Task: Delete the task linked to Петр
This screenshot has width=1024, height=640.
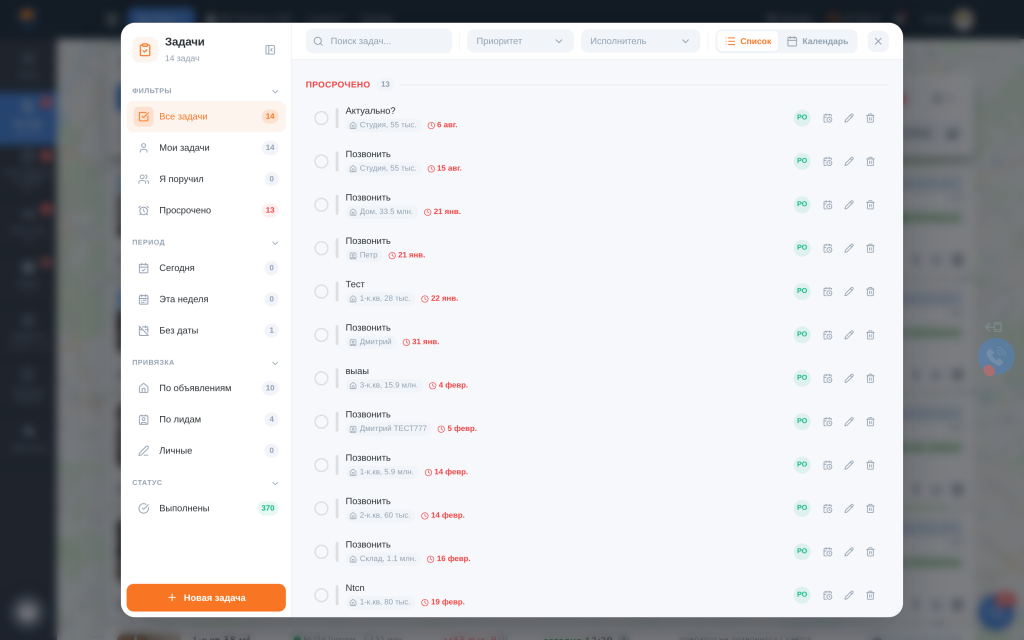Action: click(871, 248)
